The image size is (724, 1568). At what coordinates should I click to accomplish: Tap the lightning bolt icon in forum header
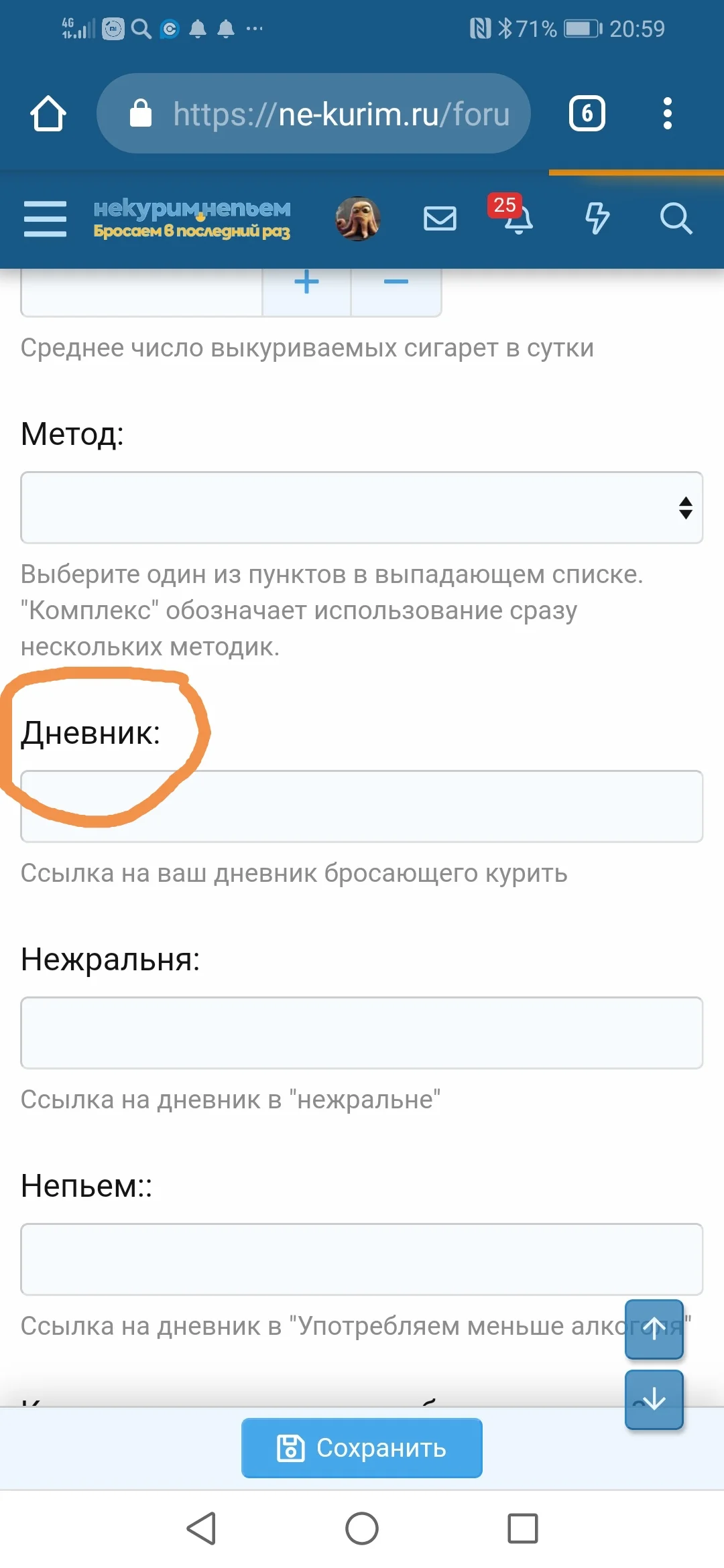point(598,218)
